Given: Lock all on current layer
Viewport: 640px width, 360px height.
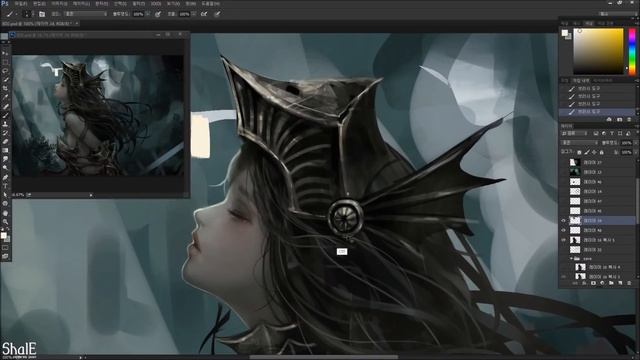Looking at the screenshot, I should tap(602, 152).
